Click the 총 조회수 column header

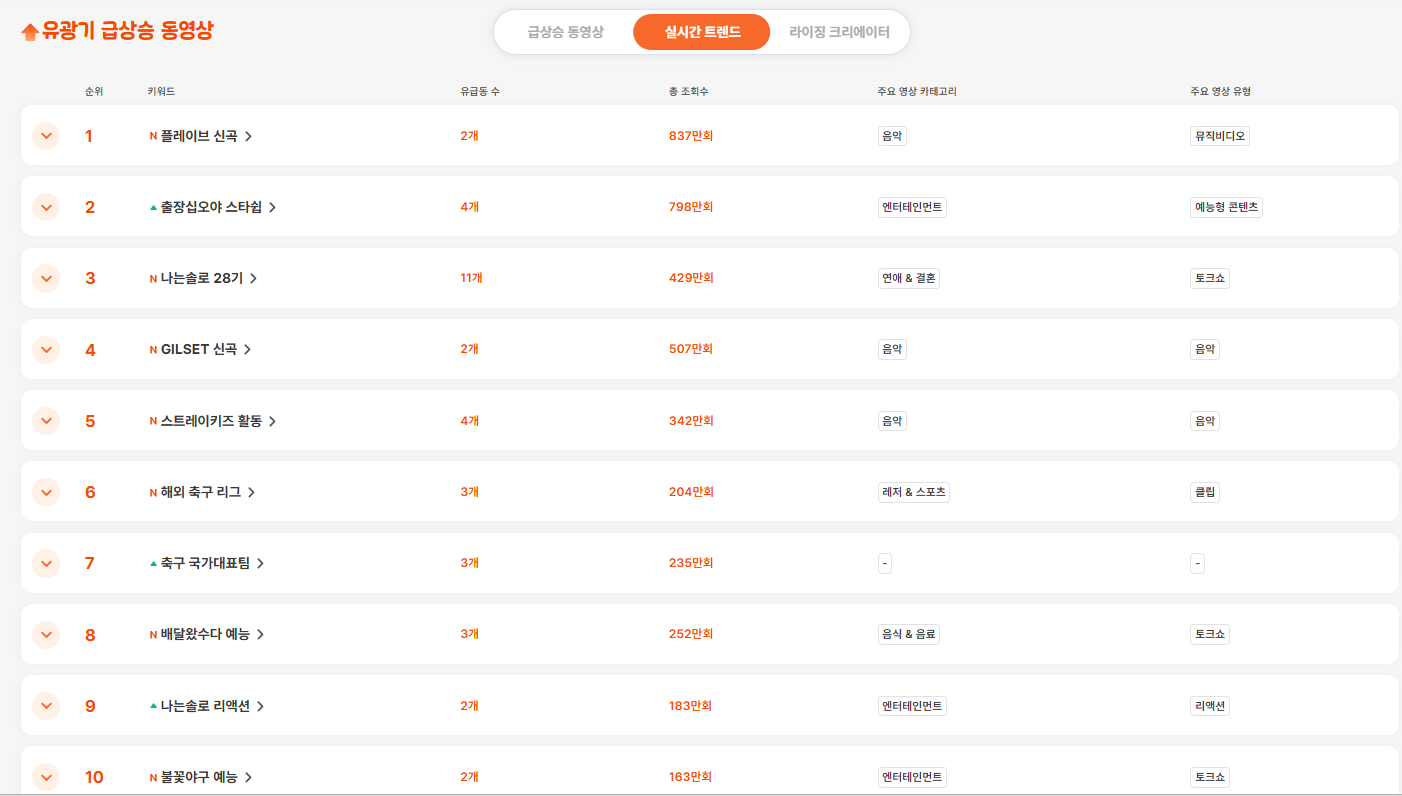[689, 91]
